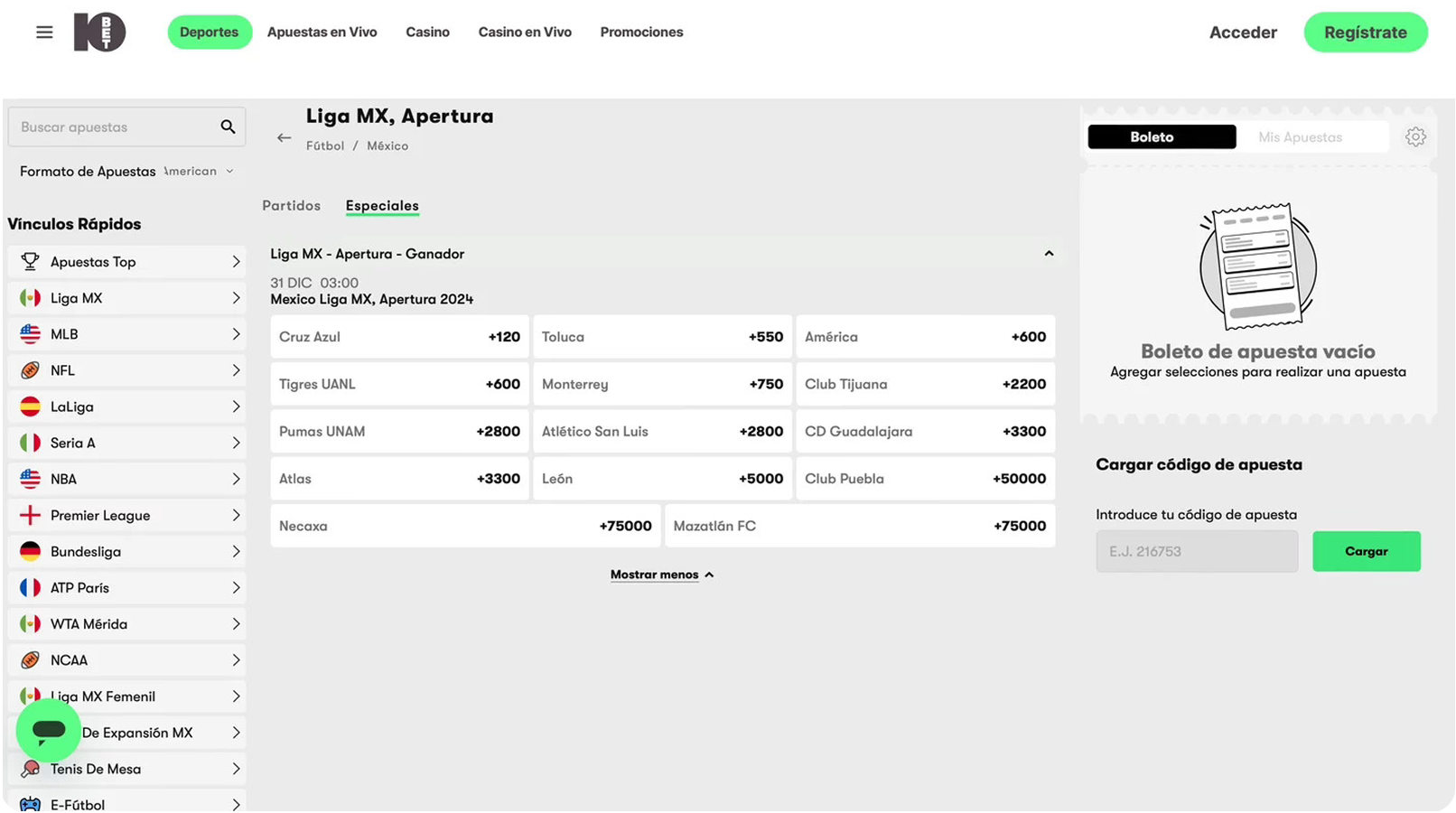Go back with the arrow icon
1456x813 pixels.
click(284, 138)
